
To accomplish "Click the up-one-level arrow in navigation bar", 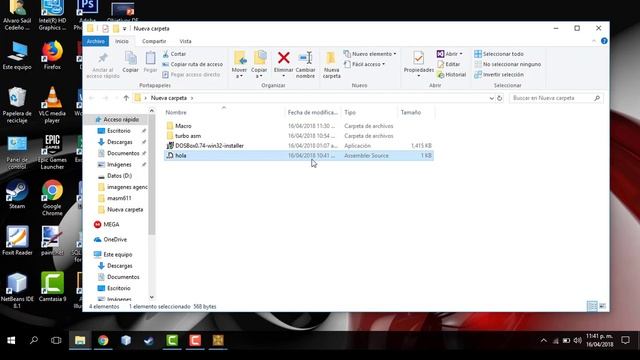I will [126, 98].
